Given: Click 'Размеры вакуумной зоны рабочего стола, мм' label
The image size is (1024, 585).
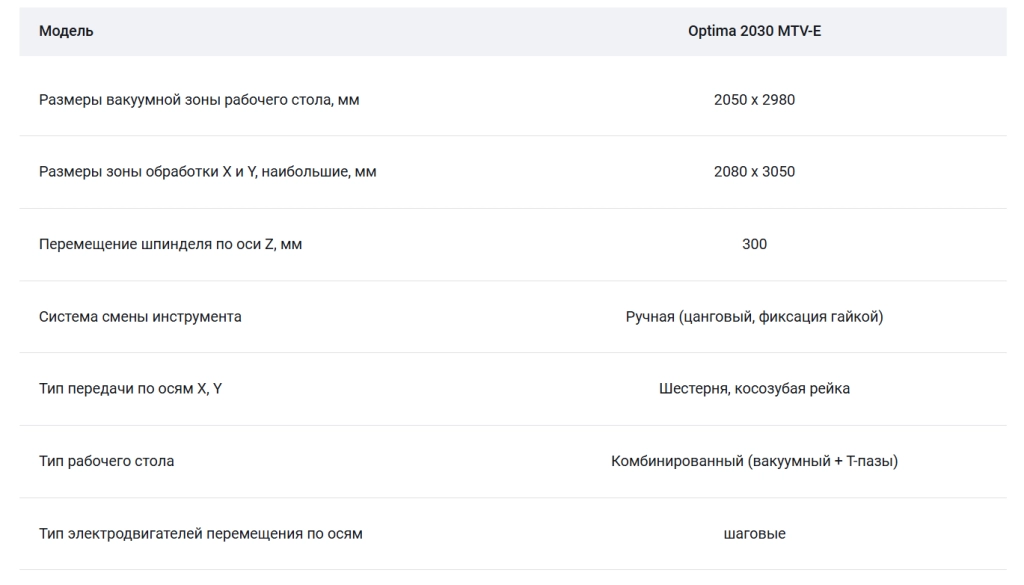Looking at the screenshot, I should [x=199, y=100].
